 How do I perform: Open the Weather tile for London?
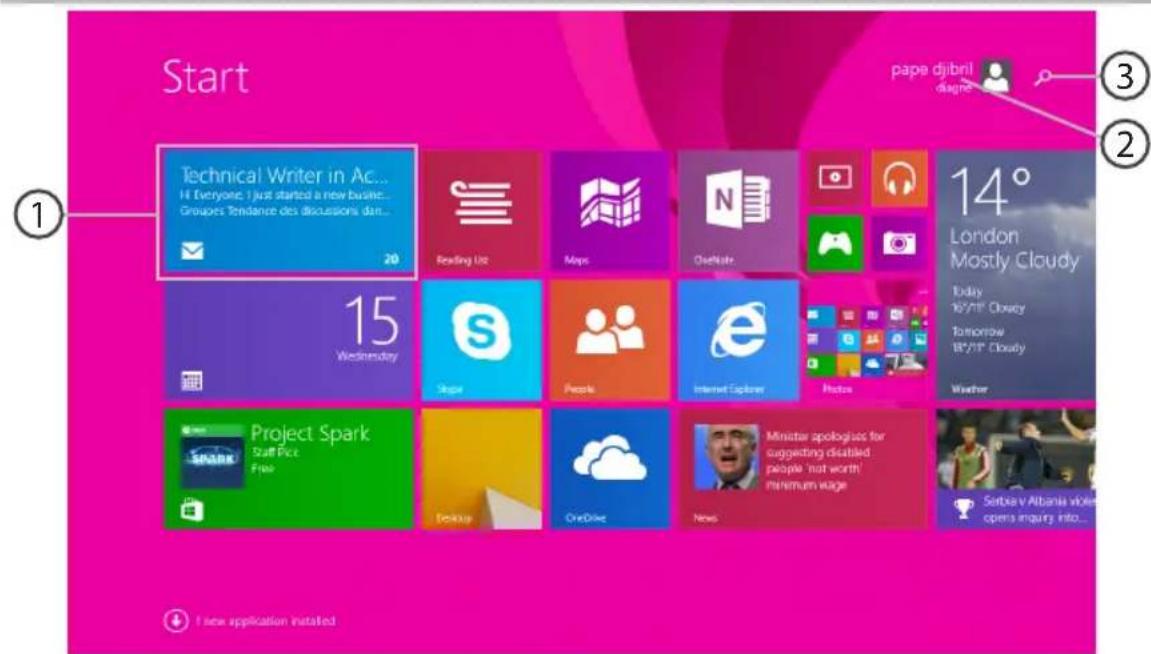tap(1016, 275)
